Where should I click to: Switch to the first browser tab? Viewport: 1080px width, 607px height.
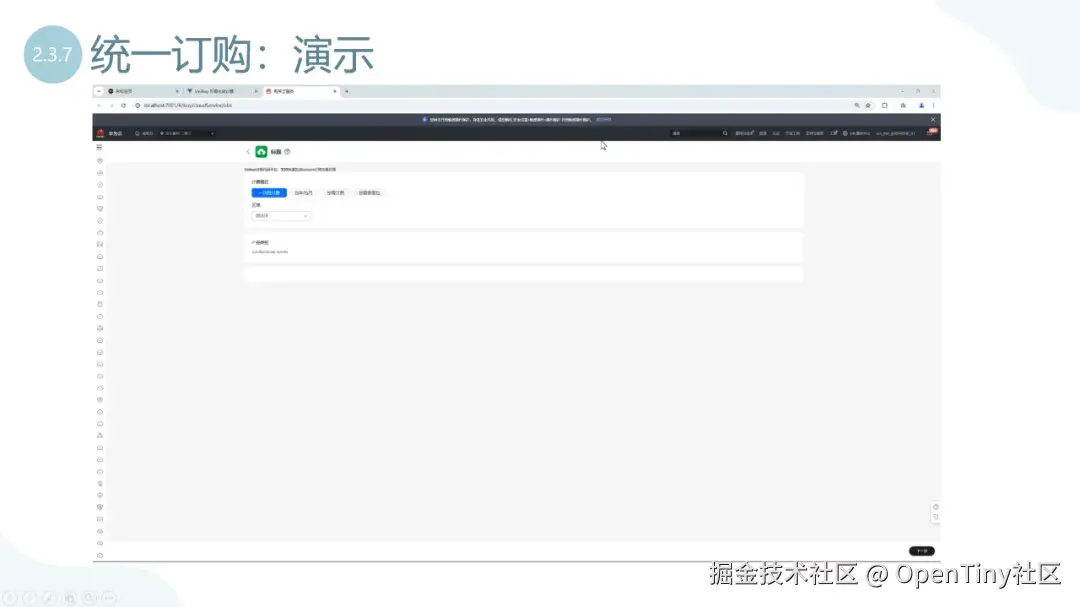[x=142, y=91]
